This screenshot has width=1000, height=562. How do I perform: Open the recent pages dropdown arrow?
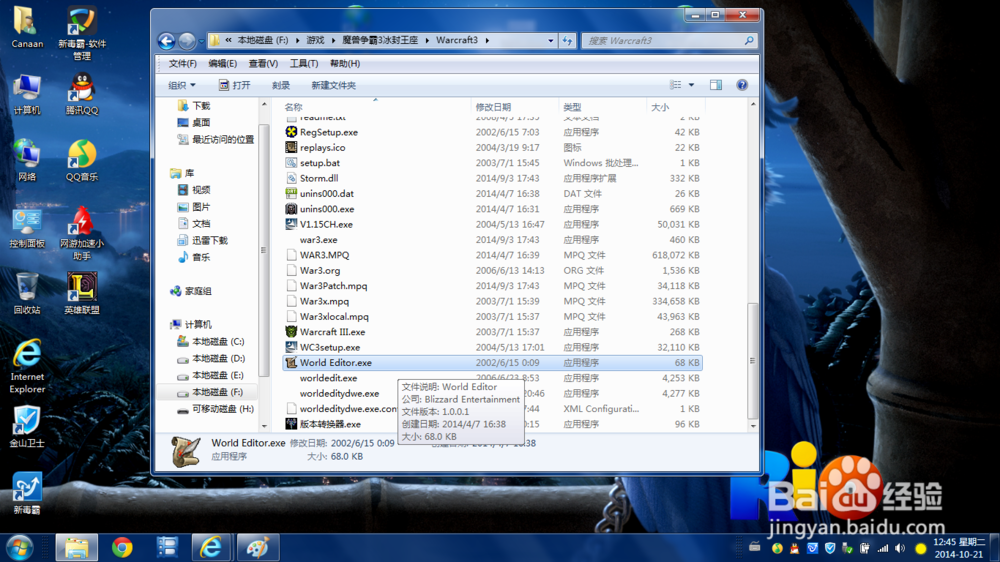coord(201,41)
